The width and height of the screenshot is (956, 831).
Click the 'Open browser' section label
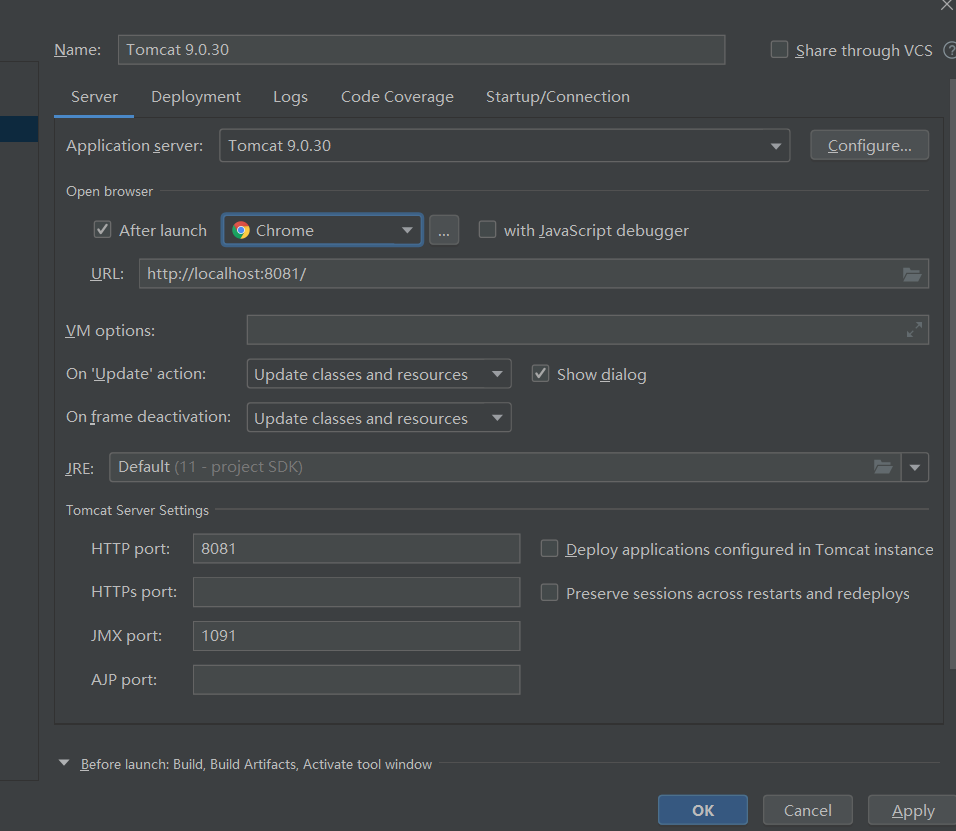tap(110, 191)
